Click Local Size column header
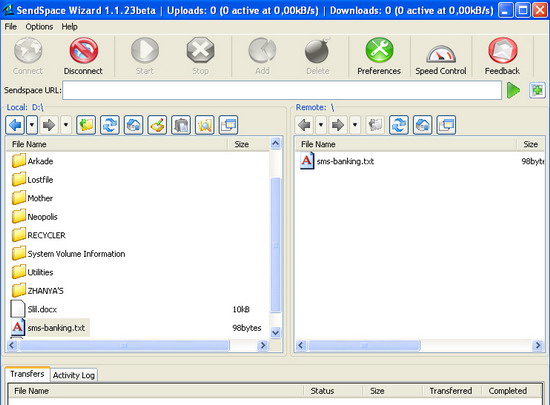The height and width of the screenshot is (405, 550). pos(249,144)
